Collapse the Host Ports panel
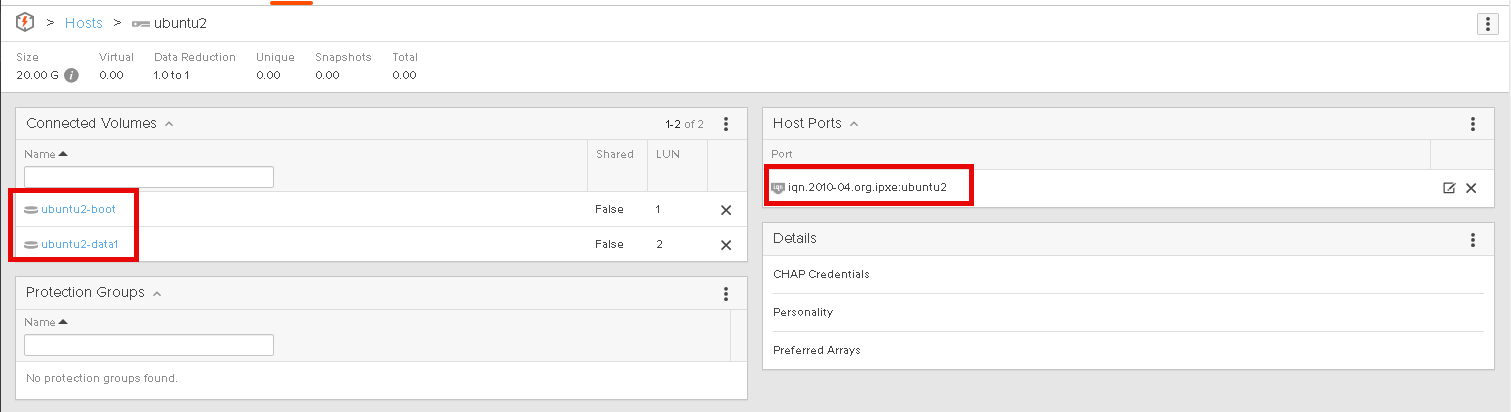This screenshot has width=1511, height=412. click(x=853, y=124)
